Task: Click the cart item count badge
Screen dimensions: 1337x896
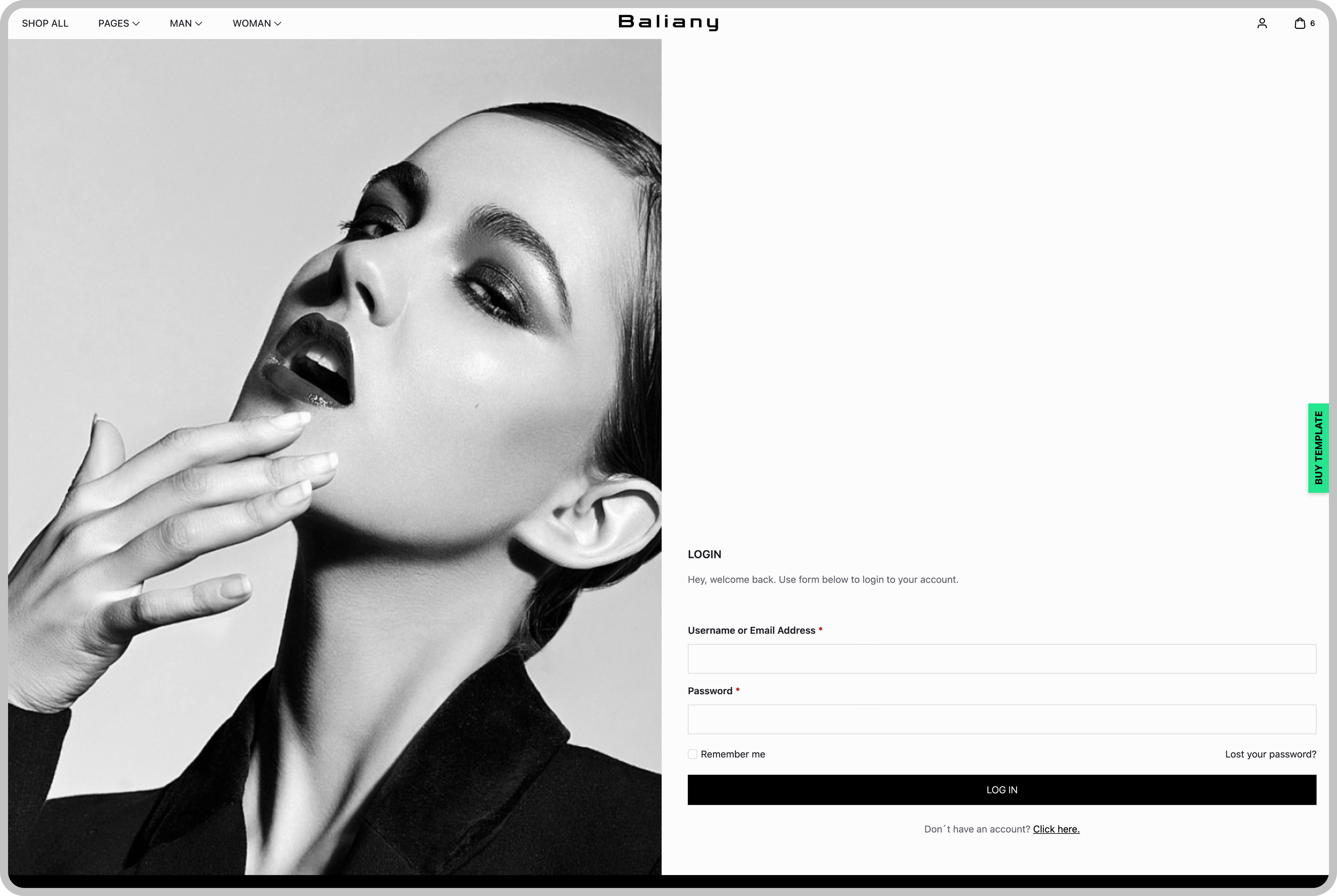Action: coord(1312,24)
